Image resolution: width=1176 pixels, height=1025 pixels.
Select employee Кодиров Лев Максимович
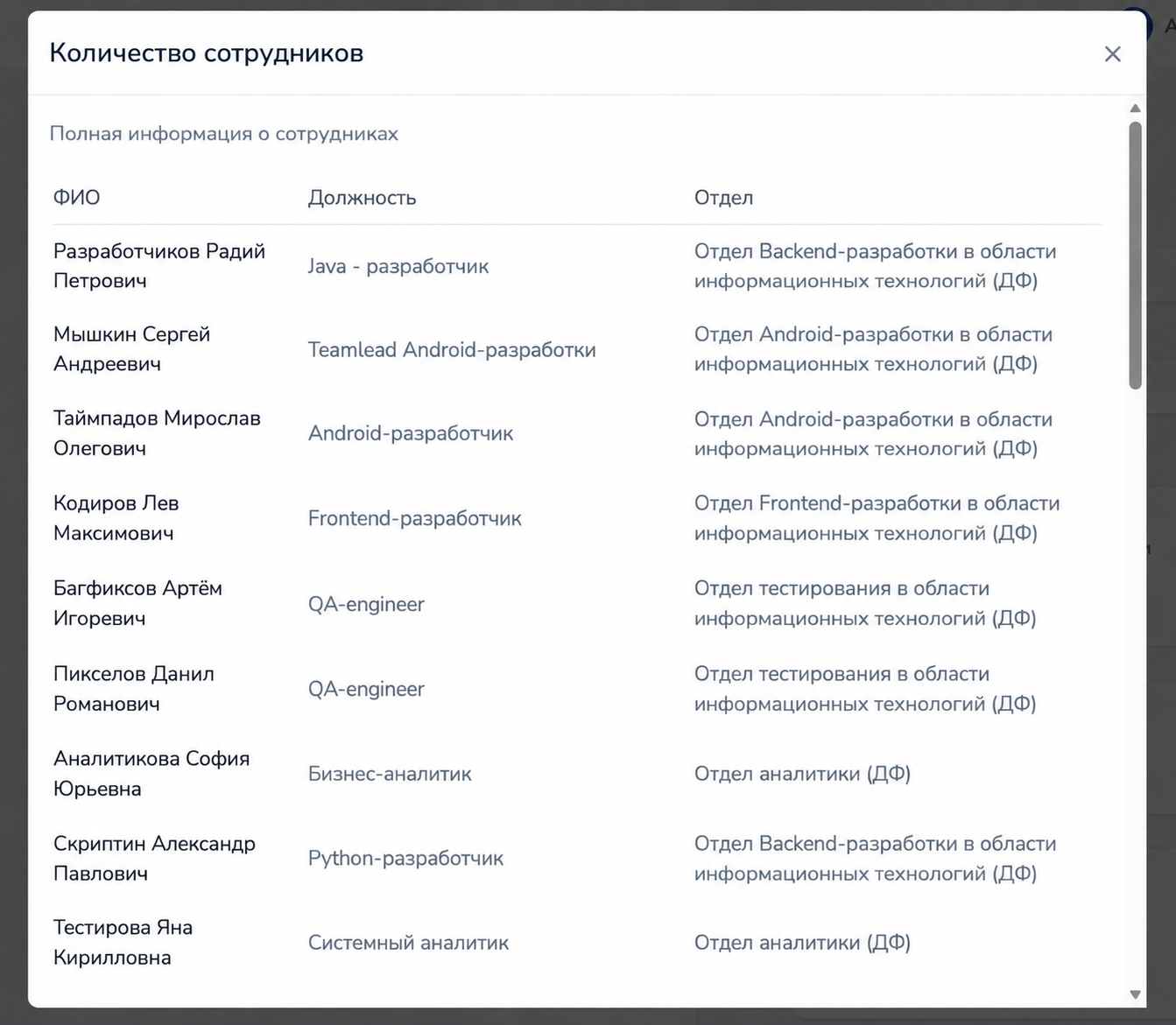[x=116, y=518]
